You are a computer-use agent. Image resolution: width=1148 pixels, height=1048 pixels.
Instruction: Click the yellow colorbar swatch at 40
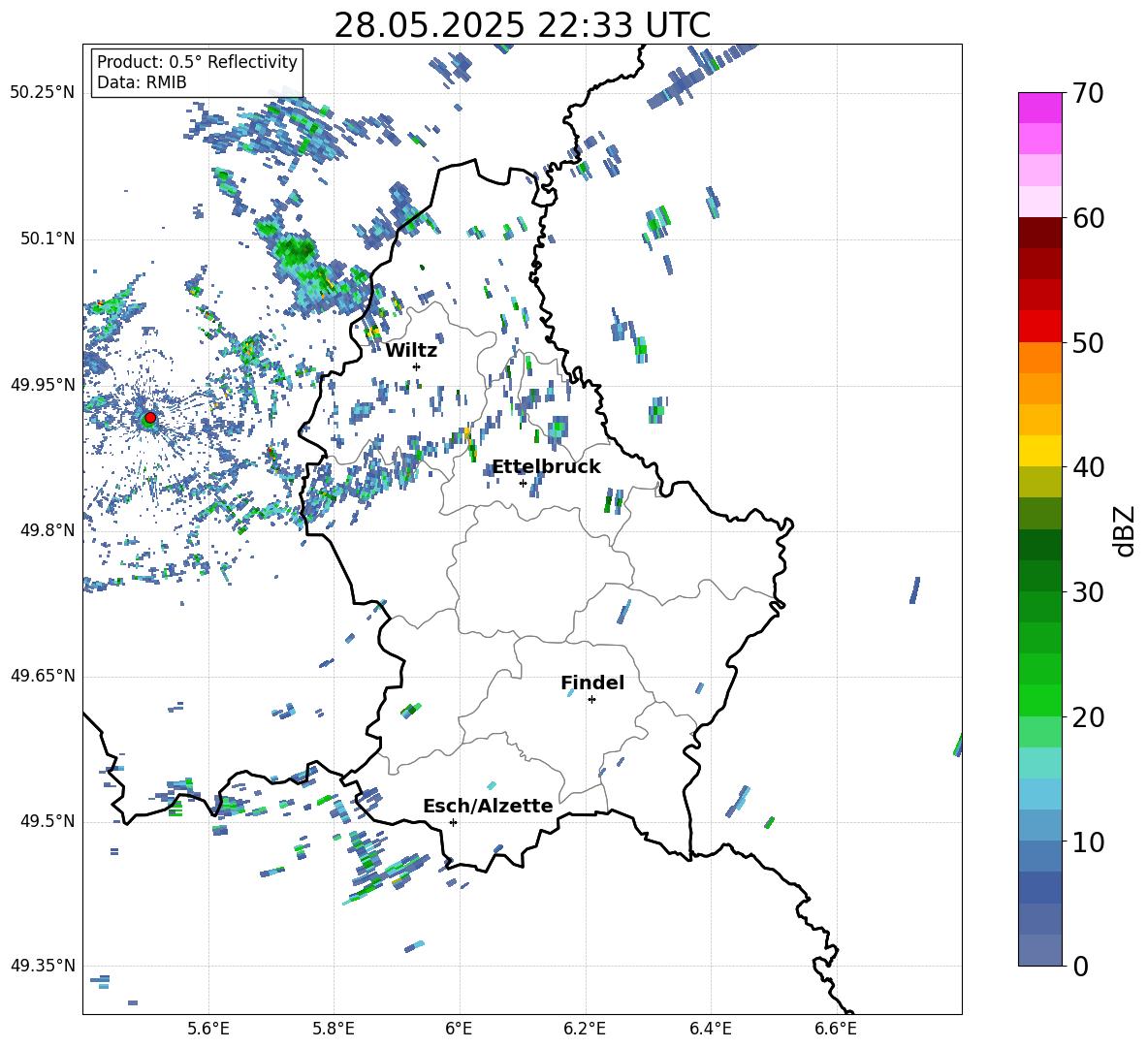pos(1039,451)
